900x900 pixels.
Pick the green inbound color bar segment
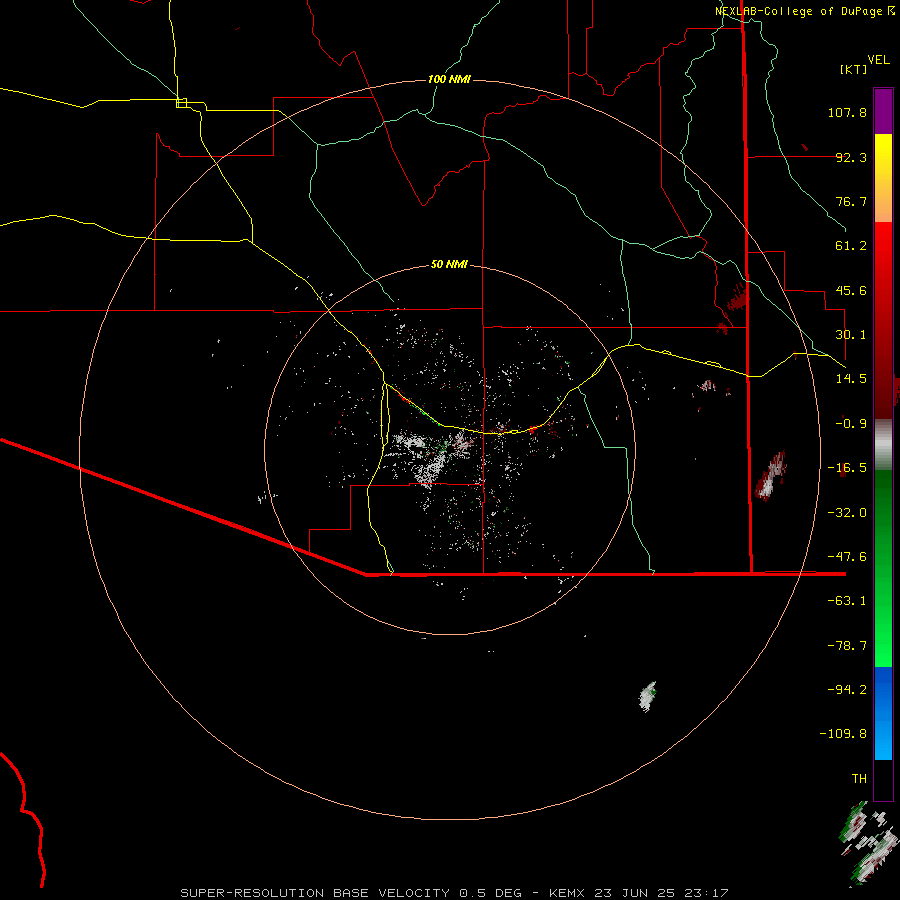[x=883, y=568]
